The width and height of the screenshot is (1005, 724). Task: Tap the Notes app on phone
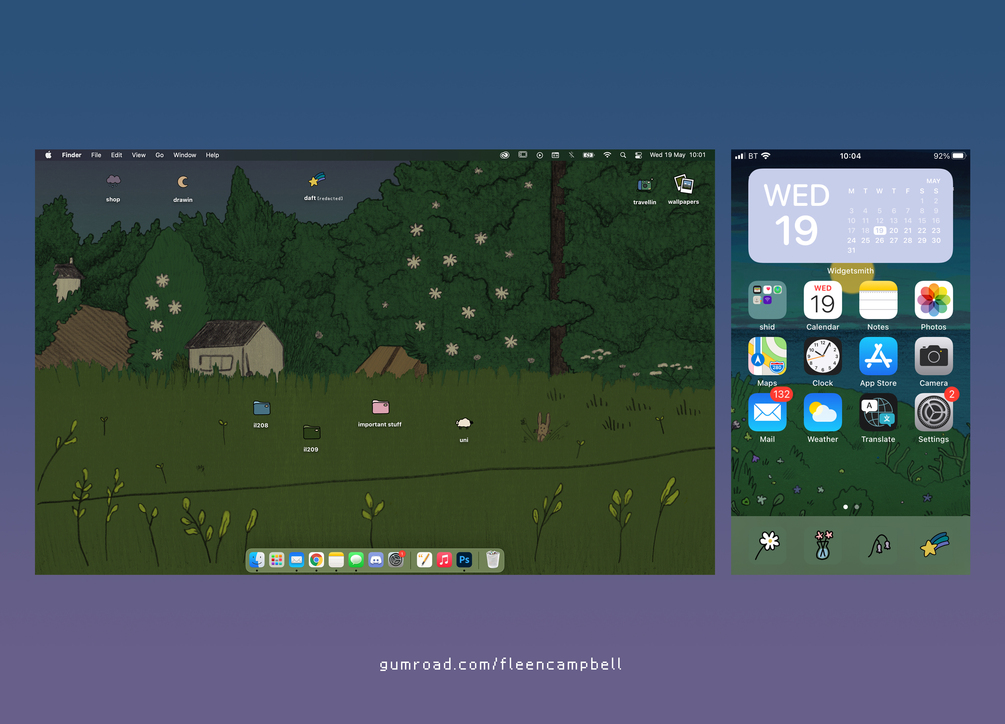[x=878, y=300]
